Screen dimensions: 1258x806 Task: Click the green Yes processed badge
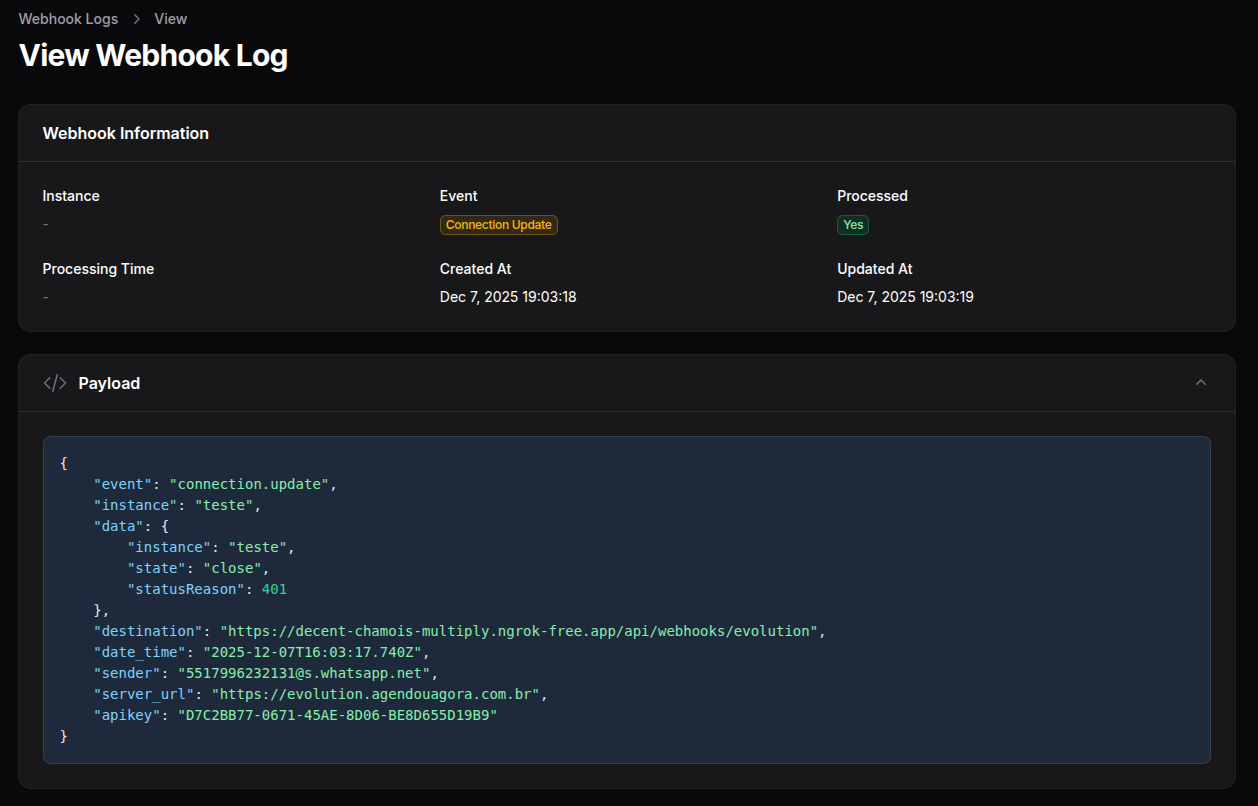click(x=853, y=224)
